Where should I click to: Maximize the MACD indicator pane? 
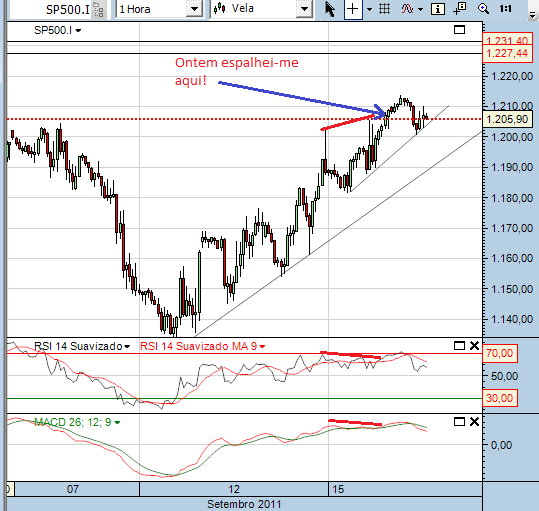pyautogui.click(x=459, y=422)
